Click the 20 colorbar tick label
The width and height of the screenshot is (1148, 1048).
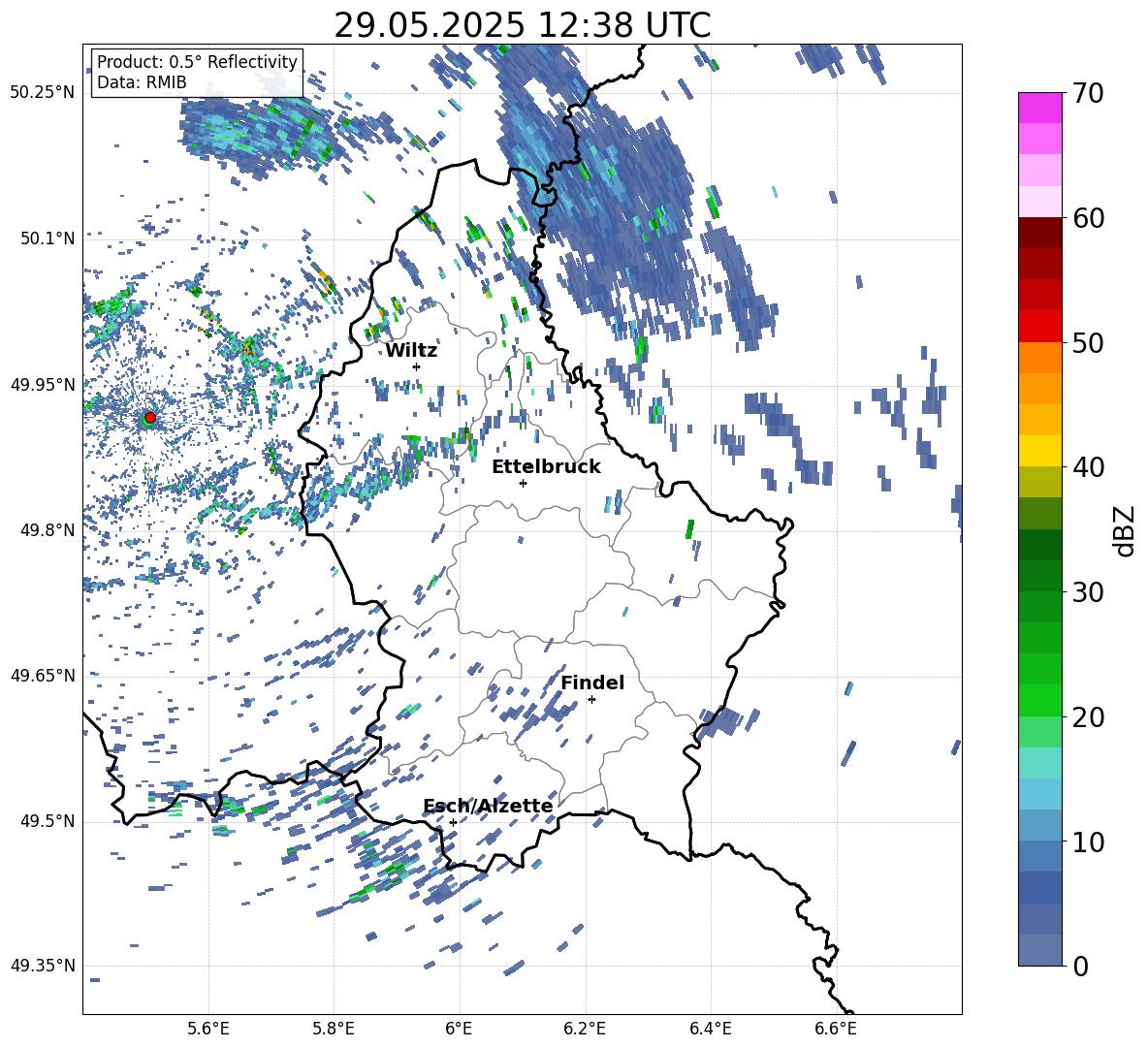(1088, 717)
